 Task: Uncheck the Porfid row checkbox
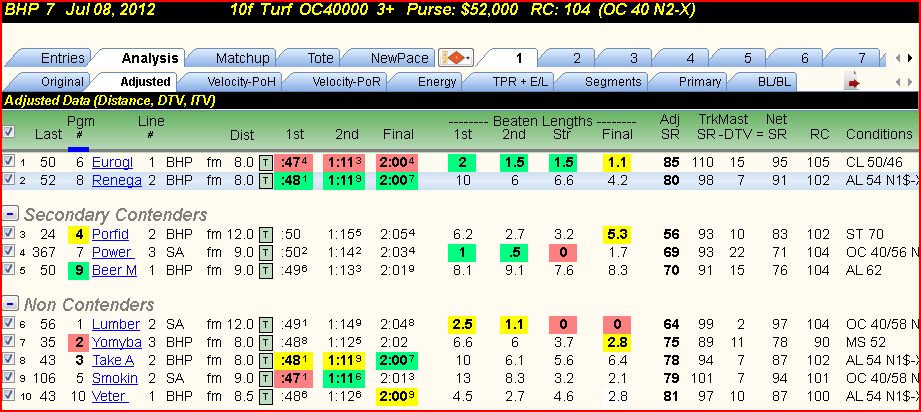click(8, 233)
